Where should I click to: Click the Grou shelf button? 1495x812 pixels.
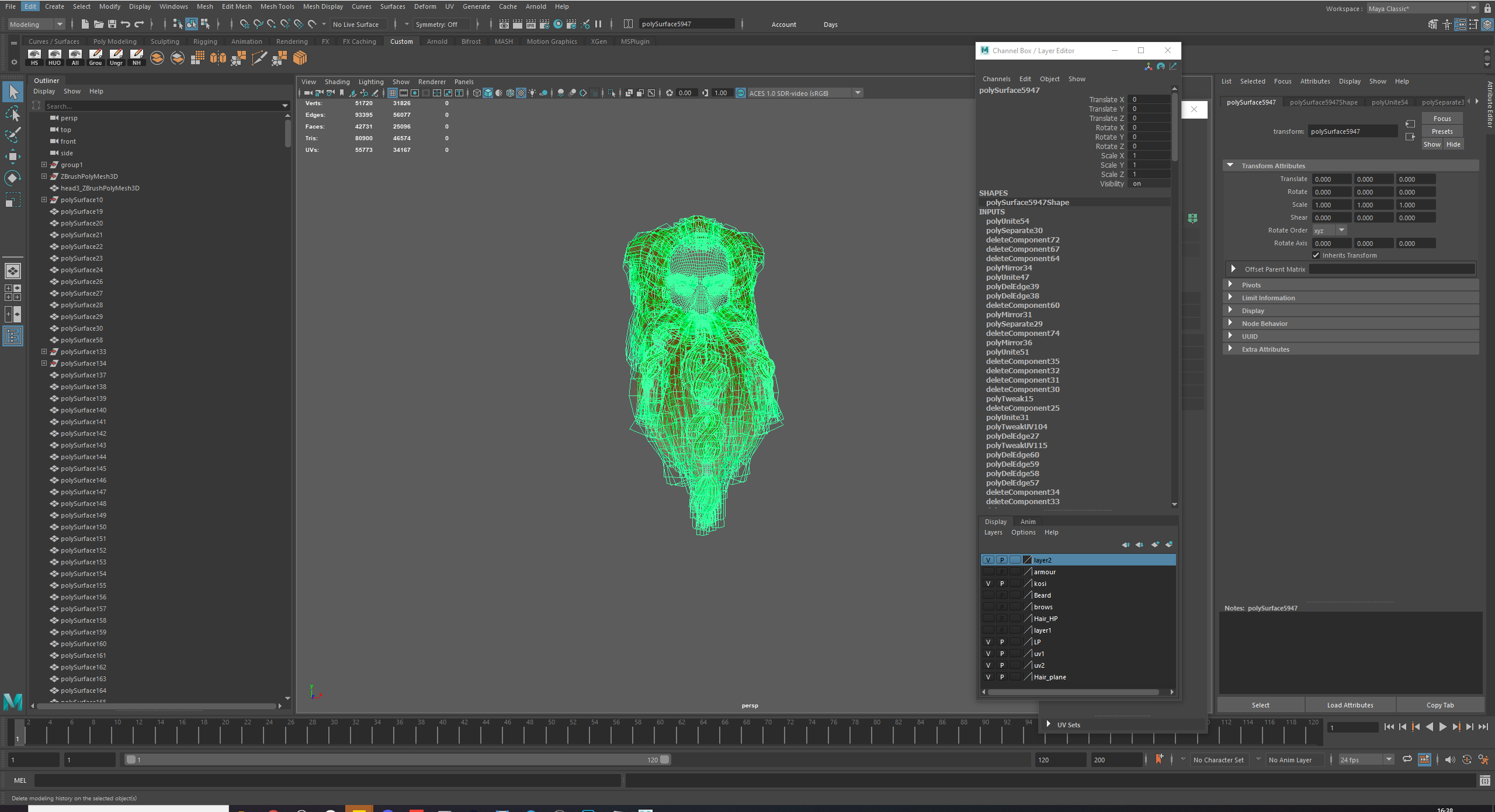96,57
